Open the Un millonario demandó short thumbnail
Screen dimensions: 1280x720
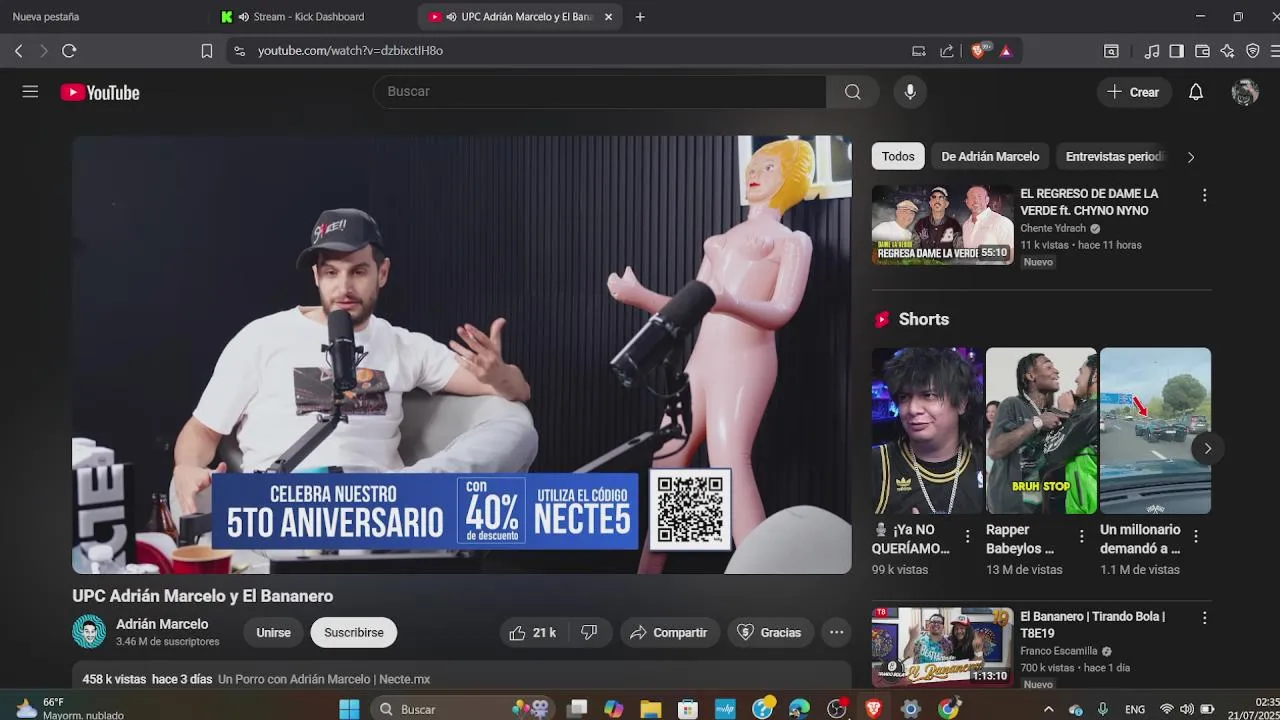tap(1155, 431)
